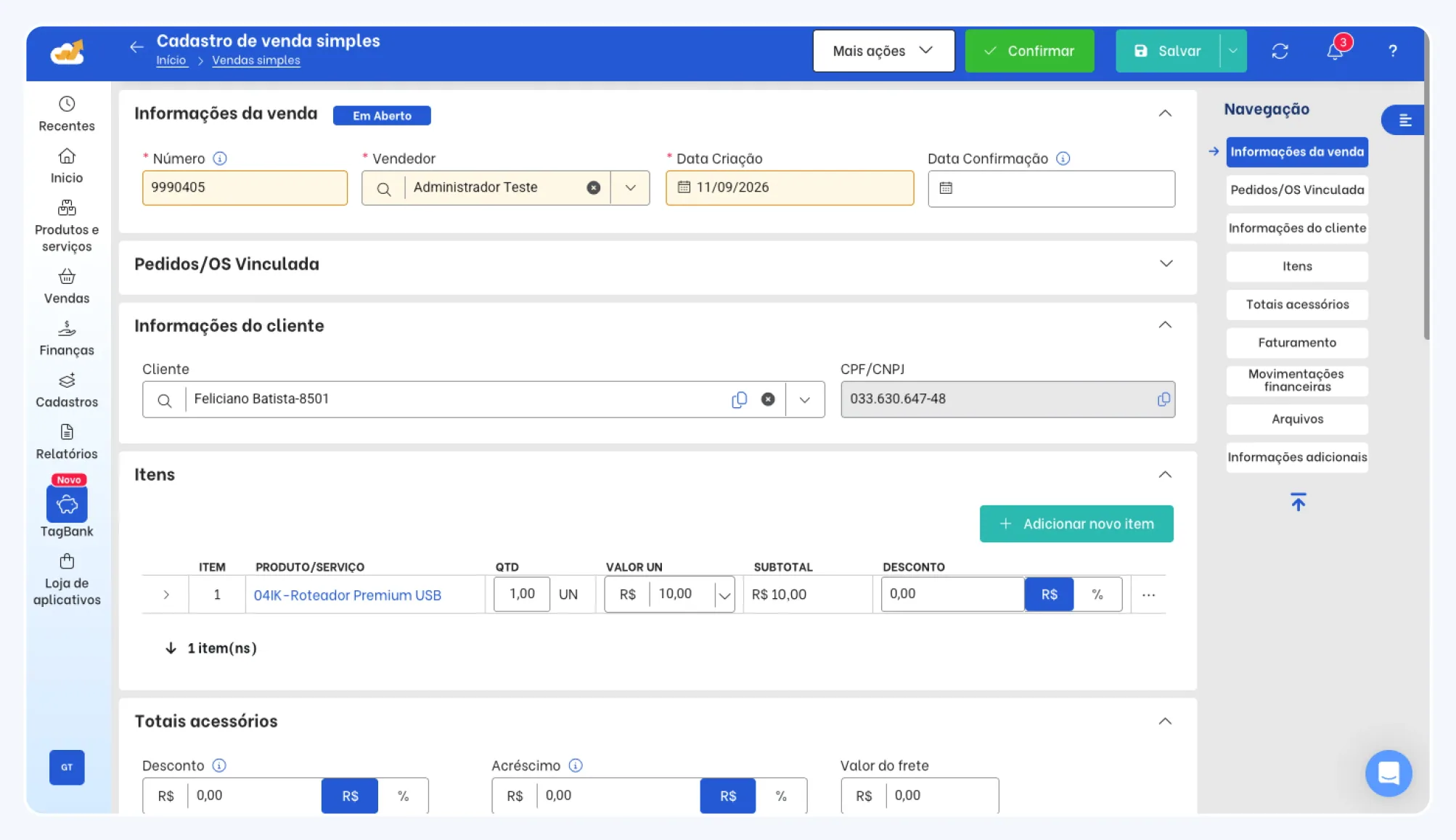Click the back arrow beside page title
1456x840 pixels.
click(136, 47)
